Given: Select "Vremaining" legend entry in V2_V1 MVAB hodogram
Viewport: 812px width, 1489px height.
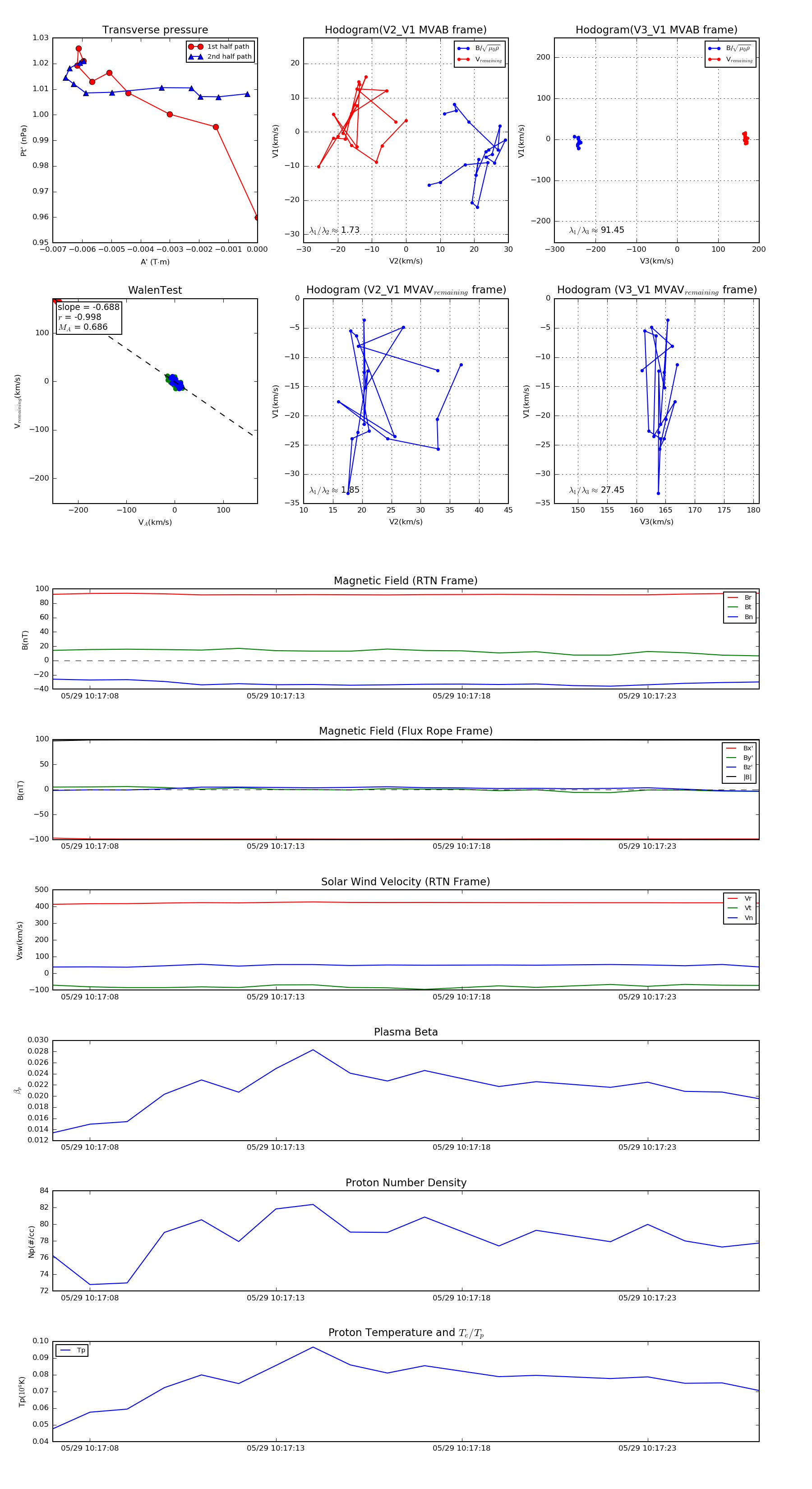Looking at the screenshot, I should click(480, 60).
